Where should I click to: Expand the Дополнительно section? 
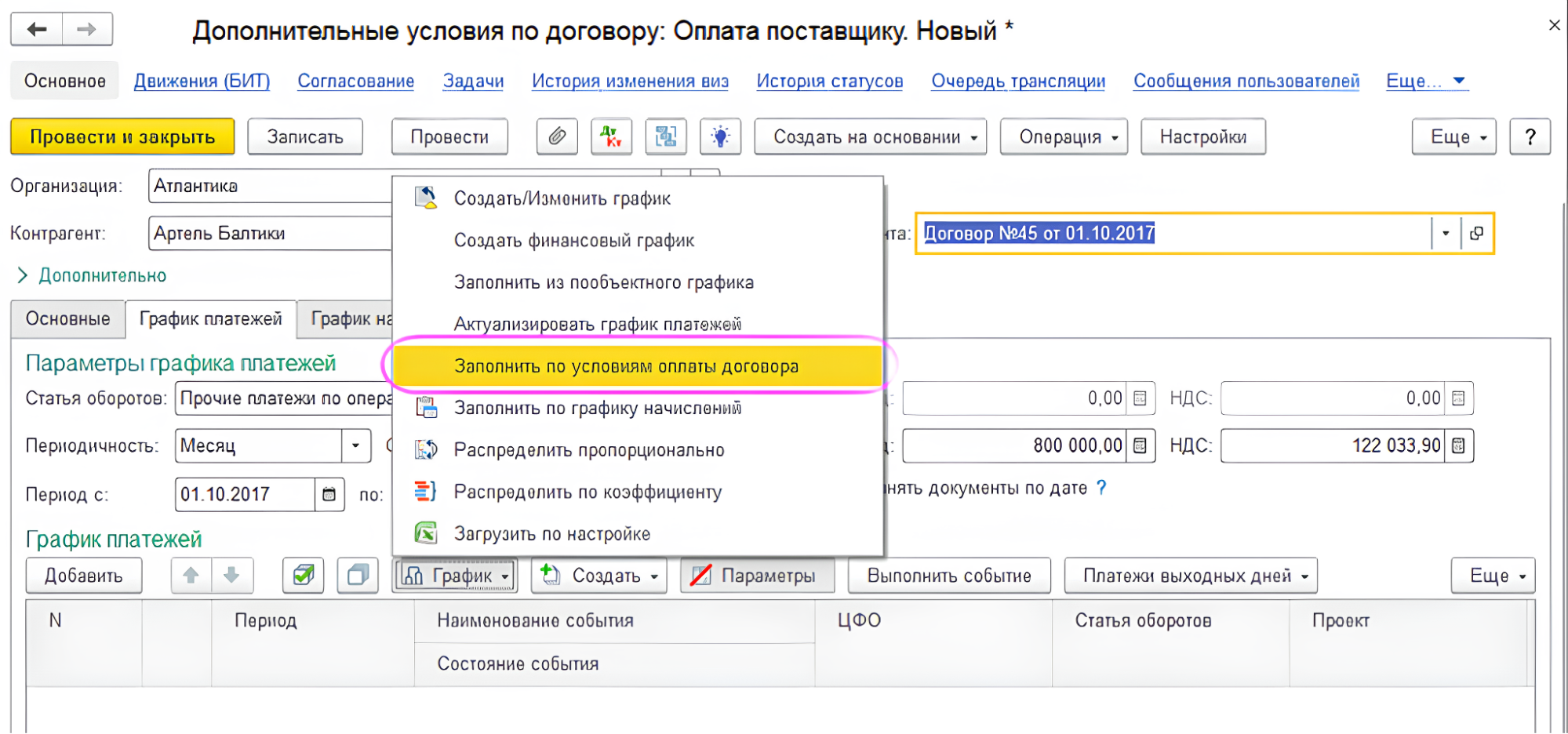(x=23, y=275)
